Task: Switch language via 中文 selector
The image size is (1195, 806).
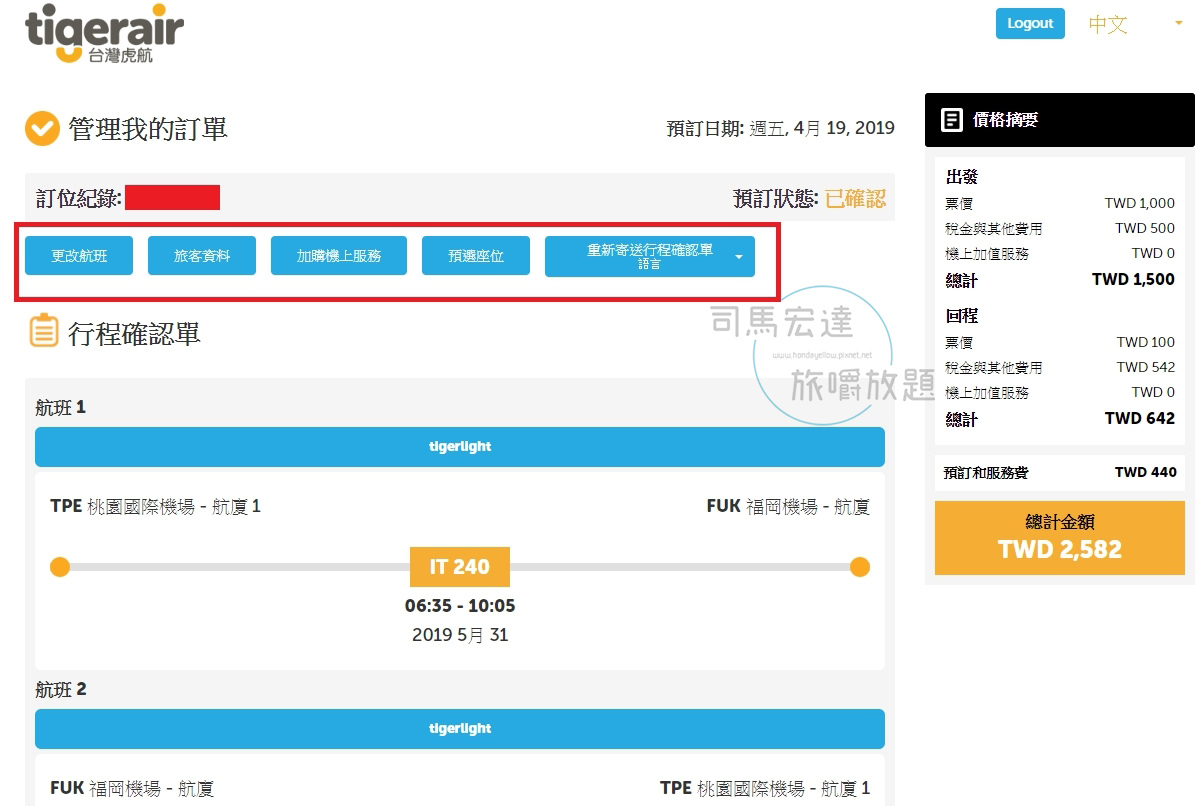Action: 1107,24
